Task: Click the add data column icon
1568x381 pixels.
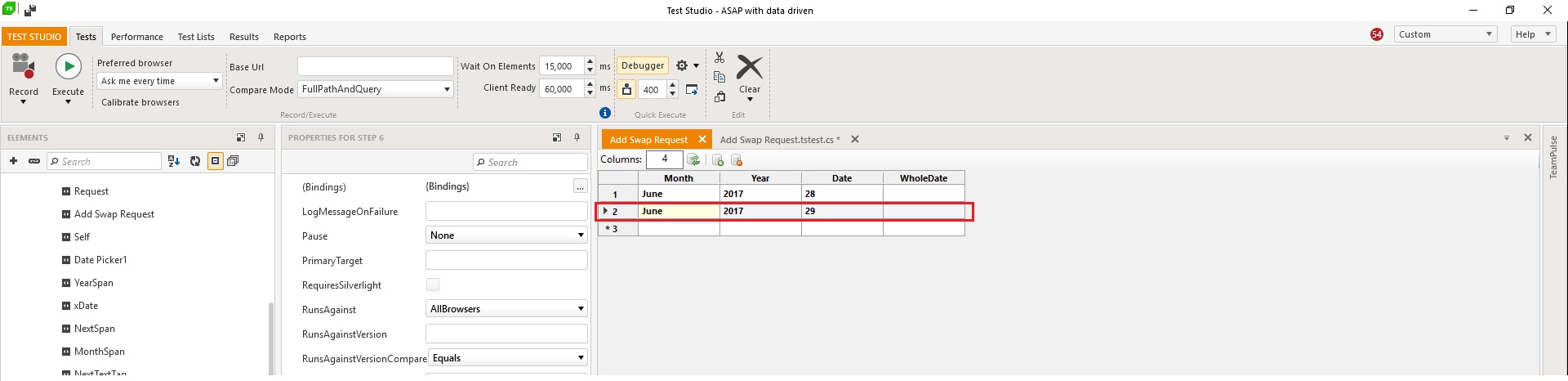Action: (718, 160)
